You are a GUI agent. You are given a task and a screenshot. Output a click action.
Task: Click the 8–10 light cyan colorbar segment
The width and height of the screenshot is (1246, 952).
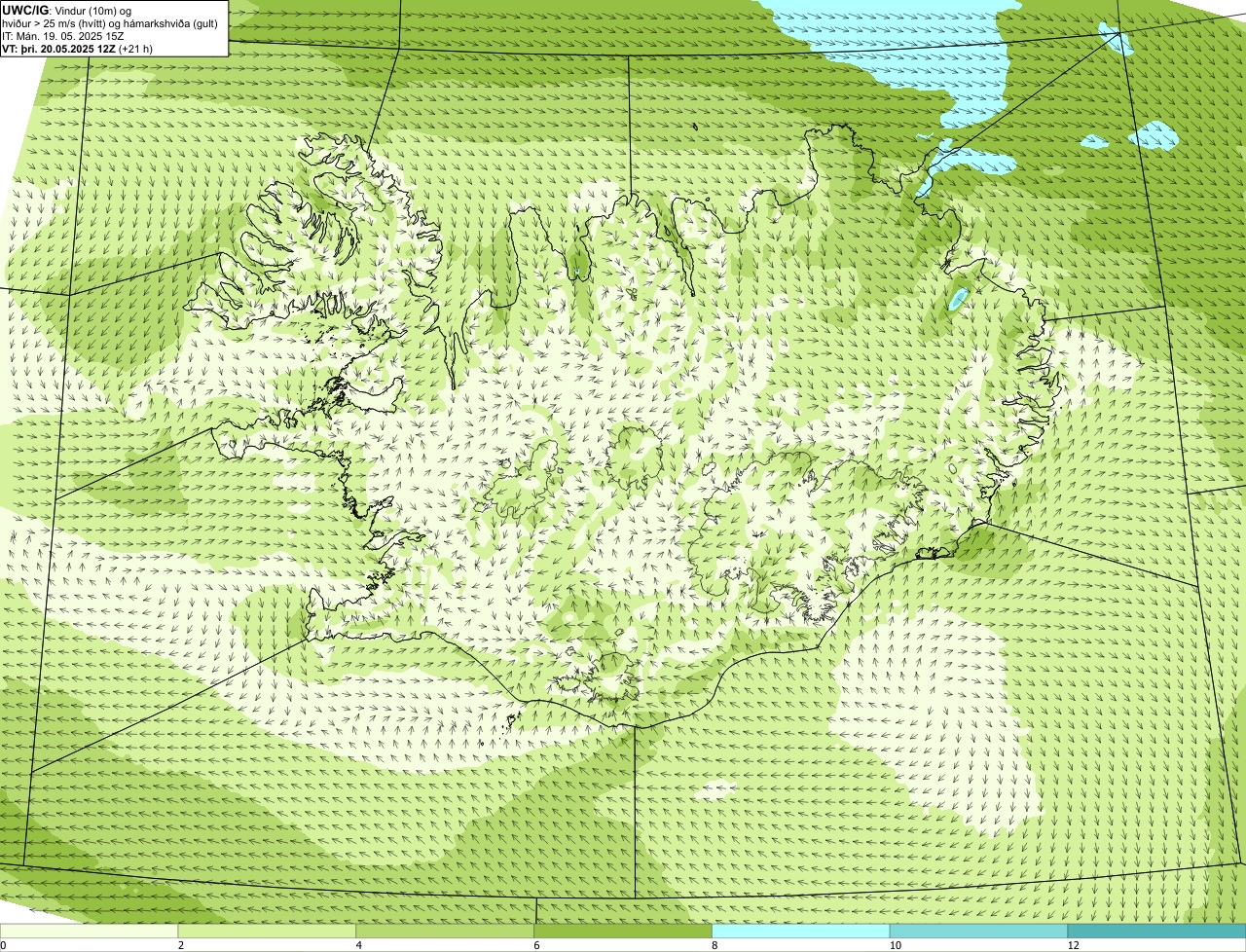point(801,931)
